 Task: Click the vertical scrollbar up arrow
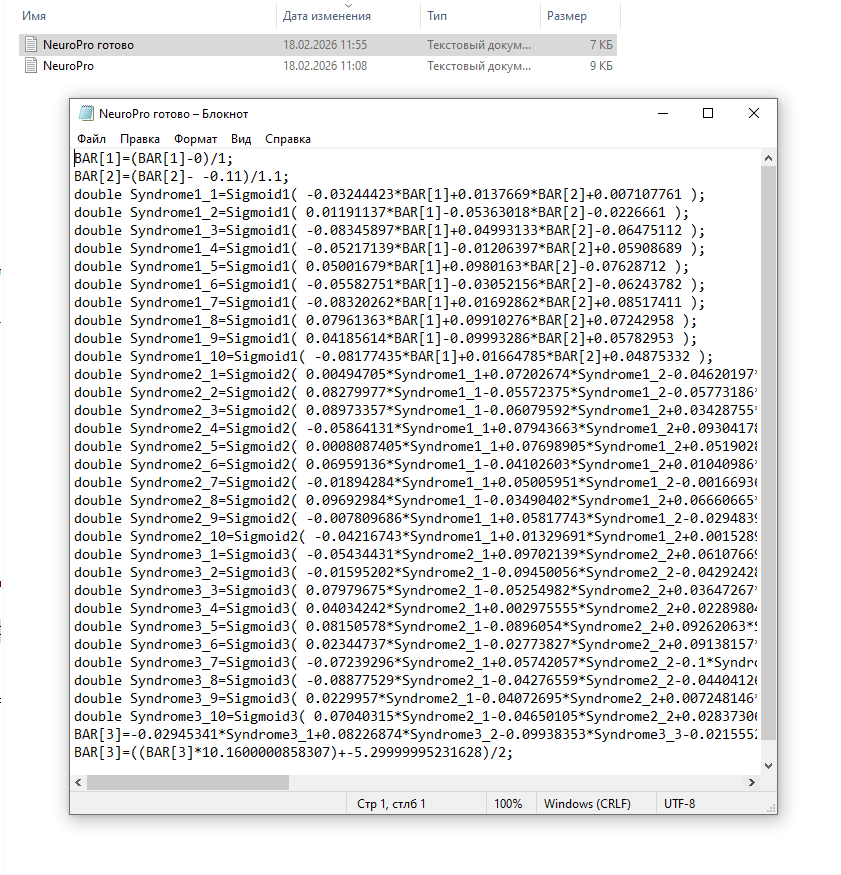[x=769, y=157]
